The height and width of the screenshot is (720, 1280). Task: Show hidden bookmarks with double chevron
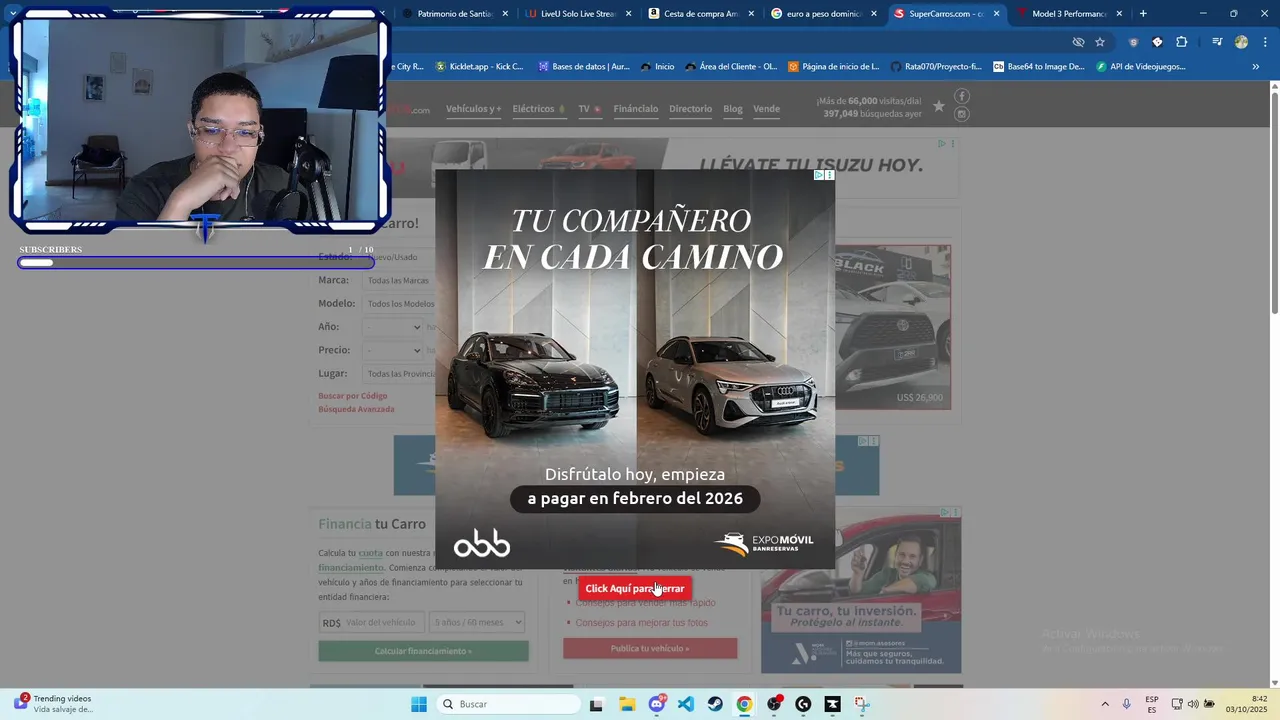[x=1256, y=67]
